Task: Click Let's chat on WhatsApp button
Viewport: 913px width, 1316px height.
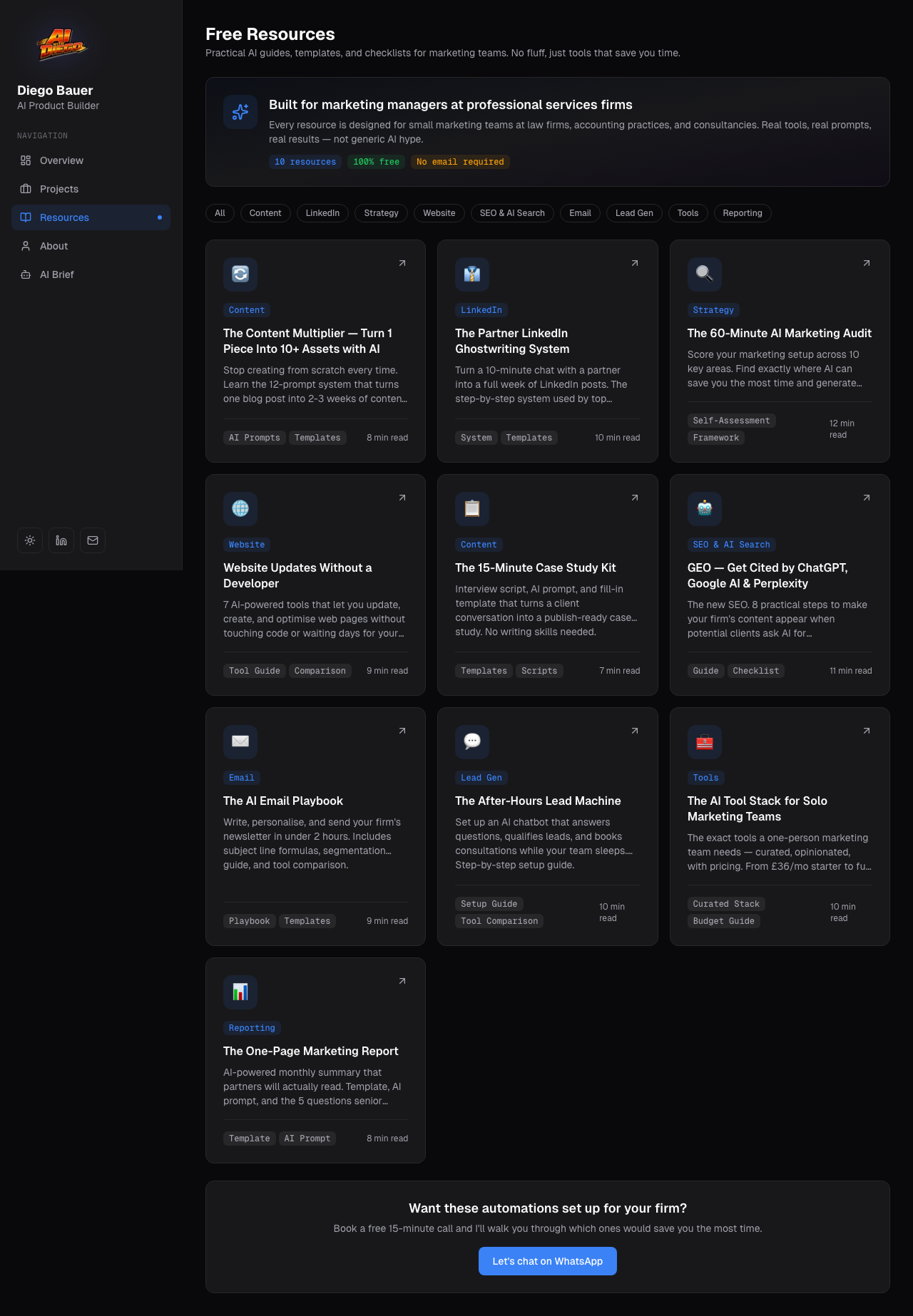Action: pos(547,1261)
